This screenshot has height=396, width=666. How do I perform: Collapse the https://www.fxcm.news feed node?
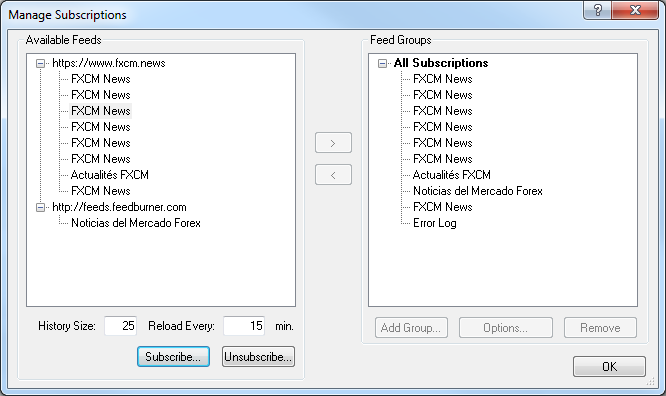[x=40, y=64]
